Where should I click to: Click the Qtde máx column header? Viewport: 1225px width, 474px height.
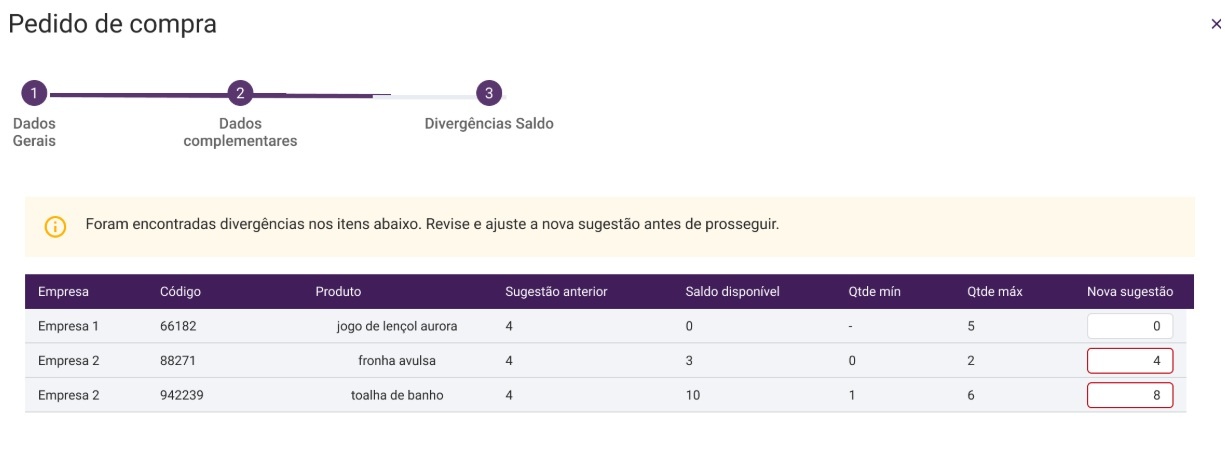pos(994,292)
